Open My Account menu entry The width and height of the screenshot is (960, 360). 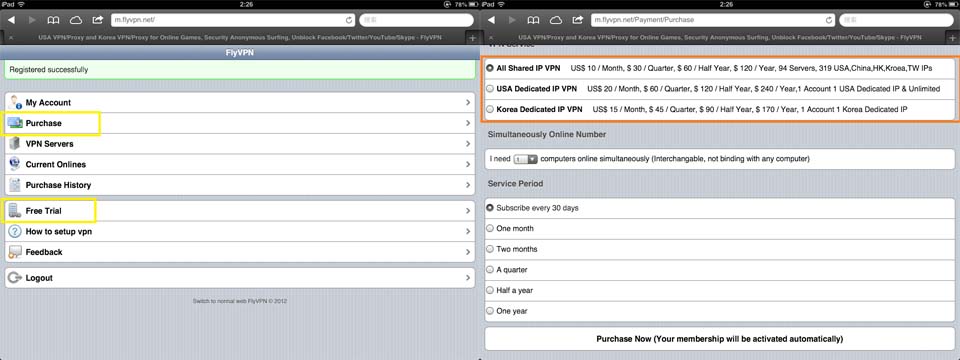click(240, 102)
